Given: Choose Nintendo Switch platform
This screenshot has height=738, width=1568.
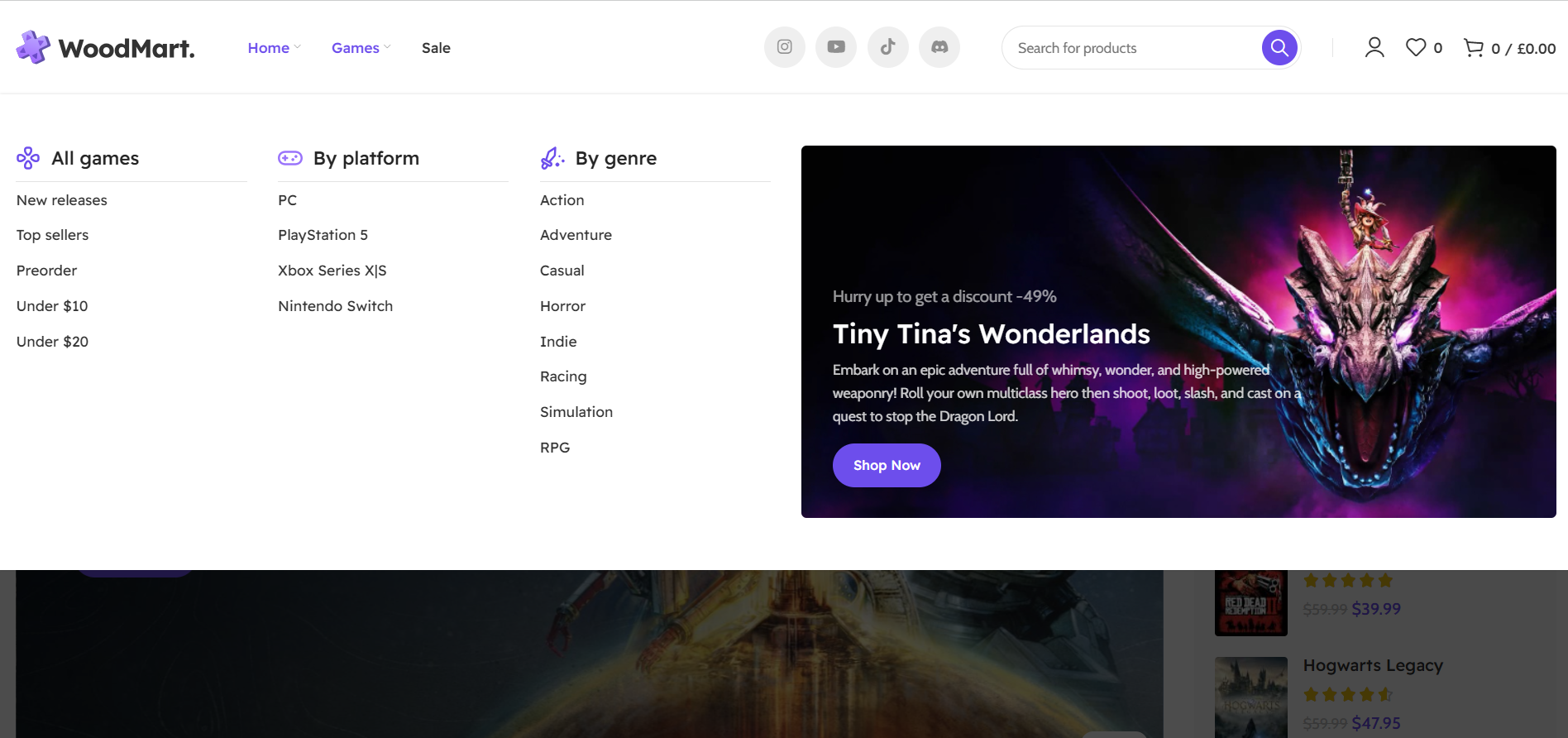Looking at the screenshot, I should coord(335,306).
